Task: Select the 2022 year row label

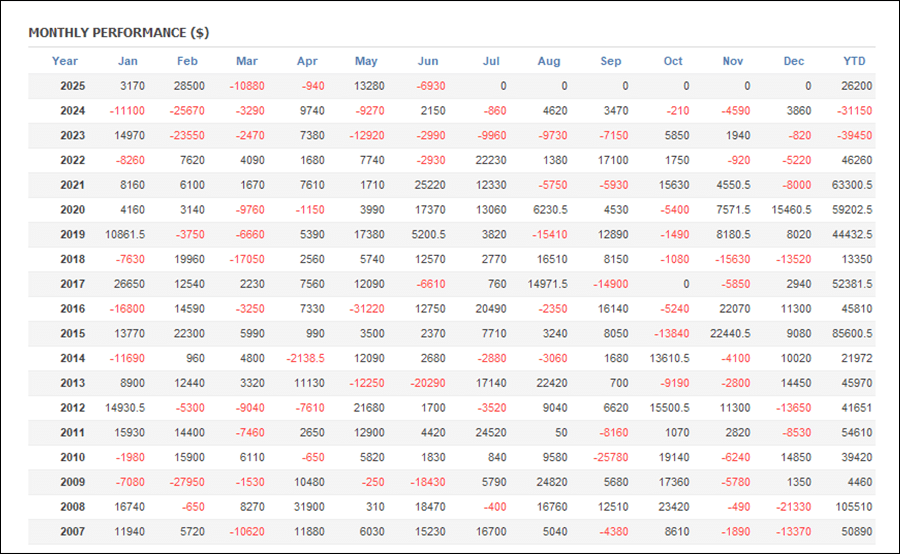Action: tap(72, 160)
